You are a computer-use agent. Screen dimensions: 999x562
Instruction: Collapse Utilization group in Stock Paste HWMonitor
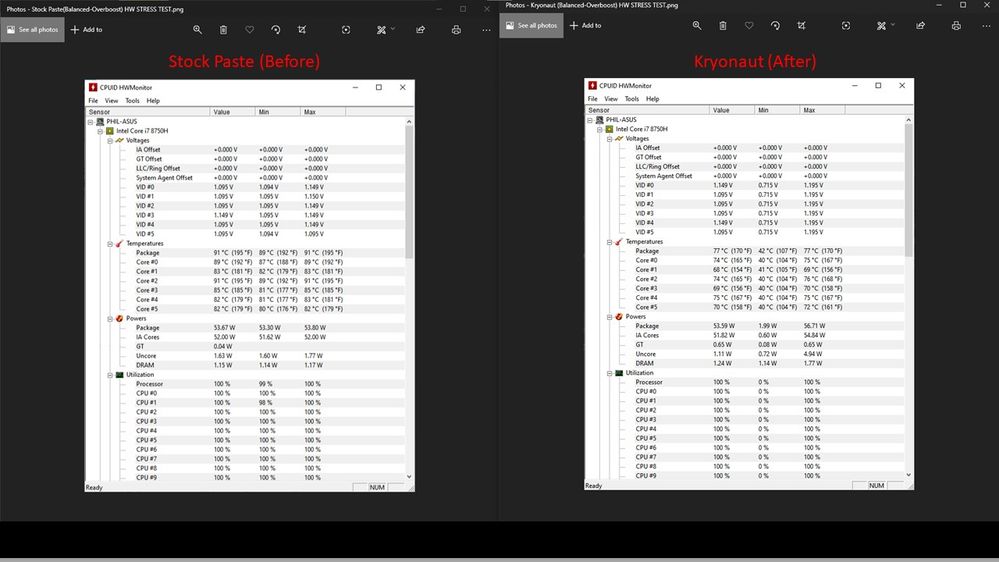coord(110,375)
